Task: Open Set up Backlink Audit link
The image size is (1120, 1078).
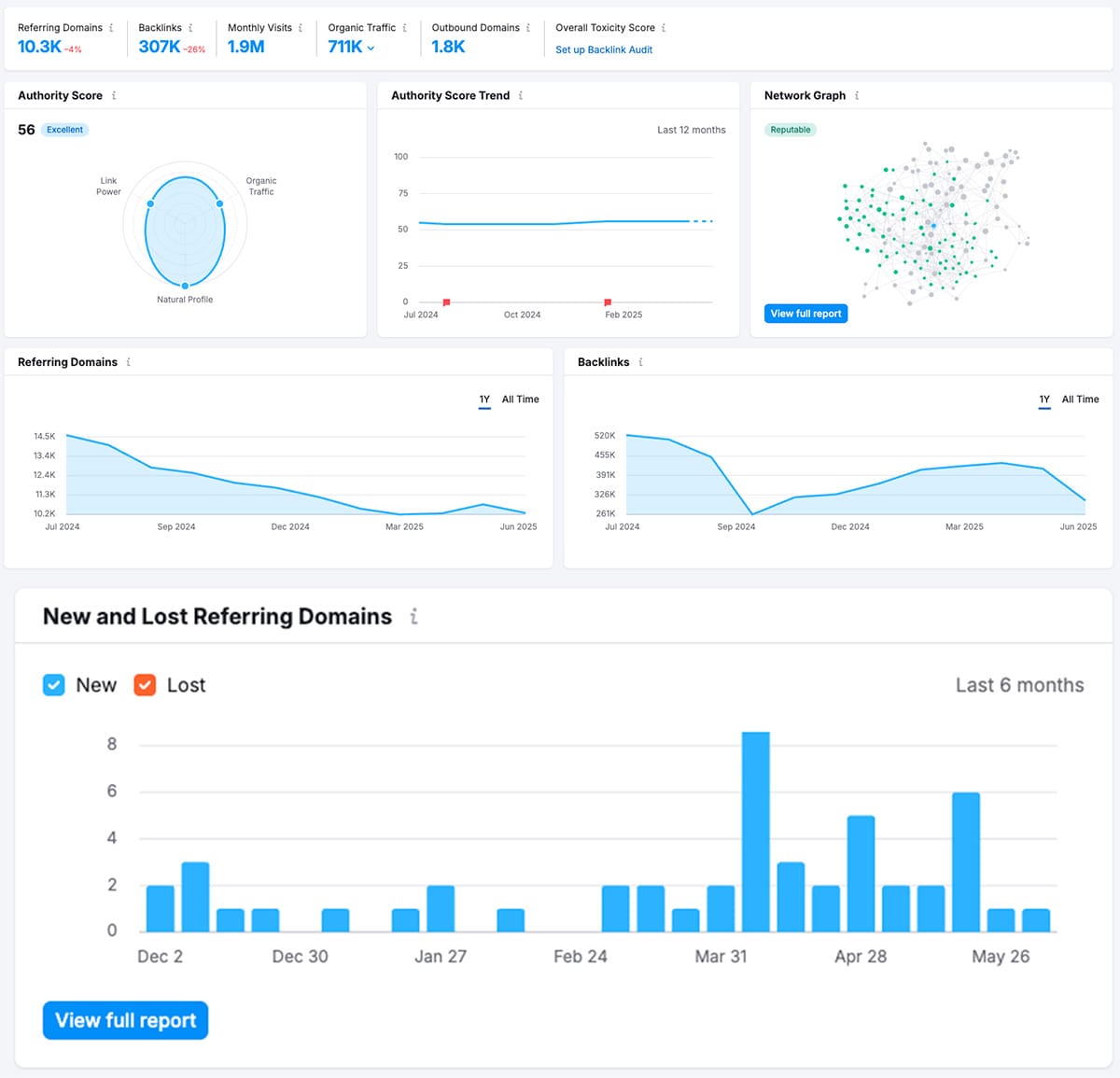Action: pos(604,50)
